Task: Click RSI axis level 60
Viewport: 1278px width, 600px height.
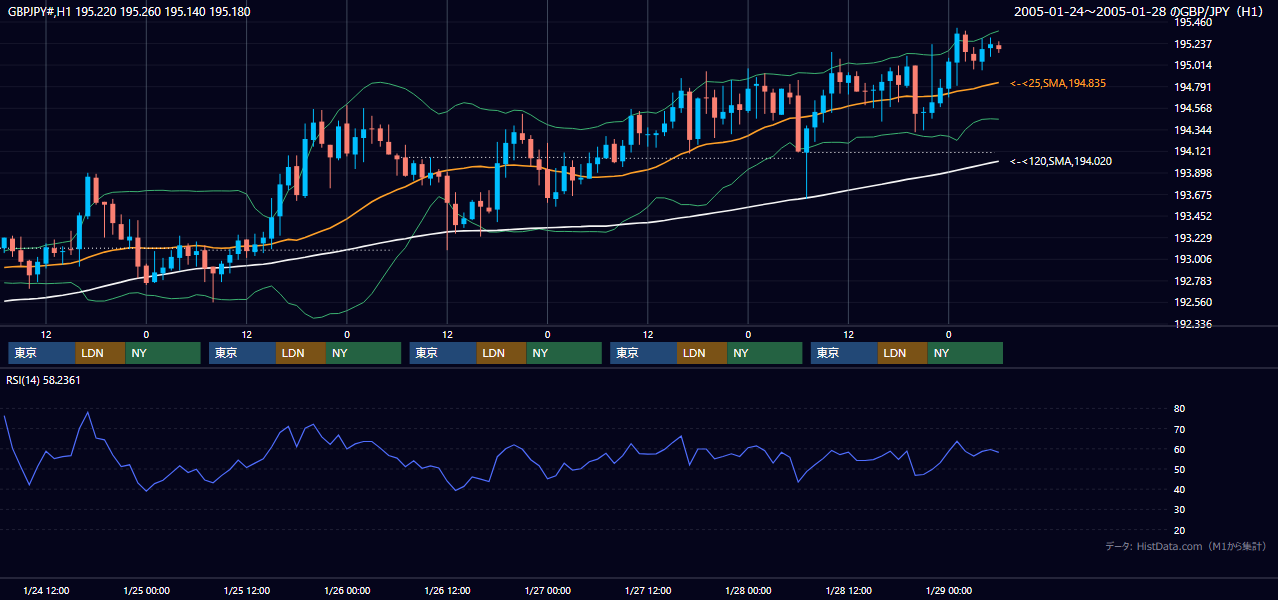Action: (x=1179, y=449)
